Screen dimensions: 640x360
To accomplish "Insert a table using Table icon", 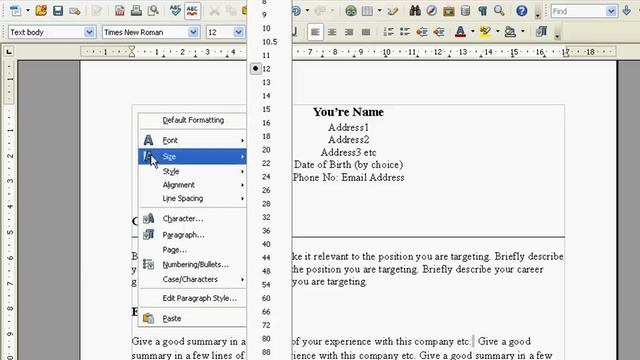I will coord(367,11).
